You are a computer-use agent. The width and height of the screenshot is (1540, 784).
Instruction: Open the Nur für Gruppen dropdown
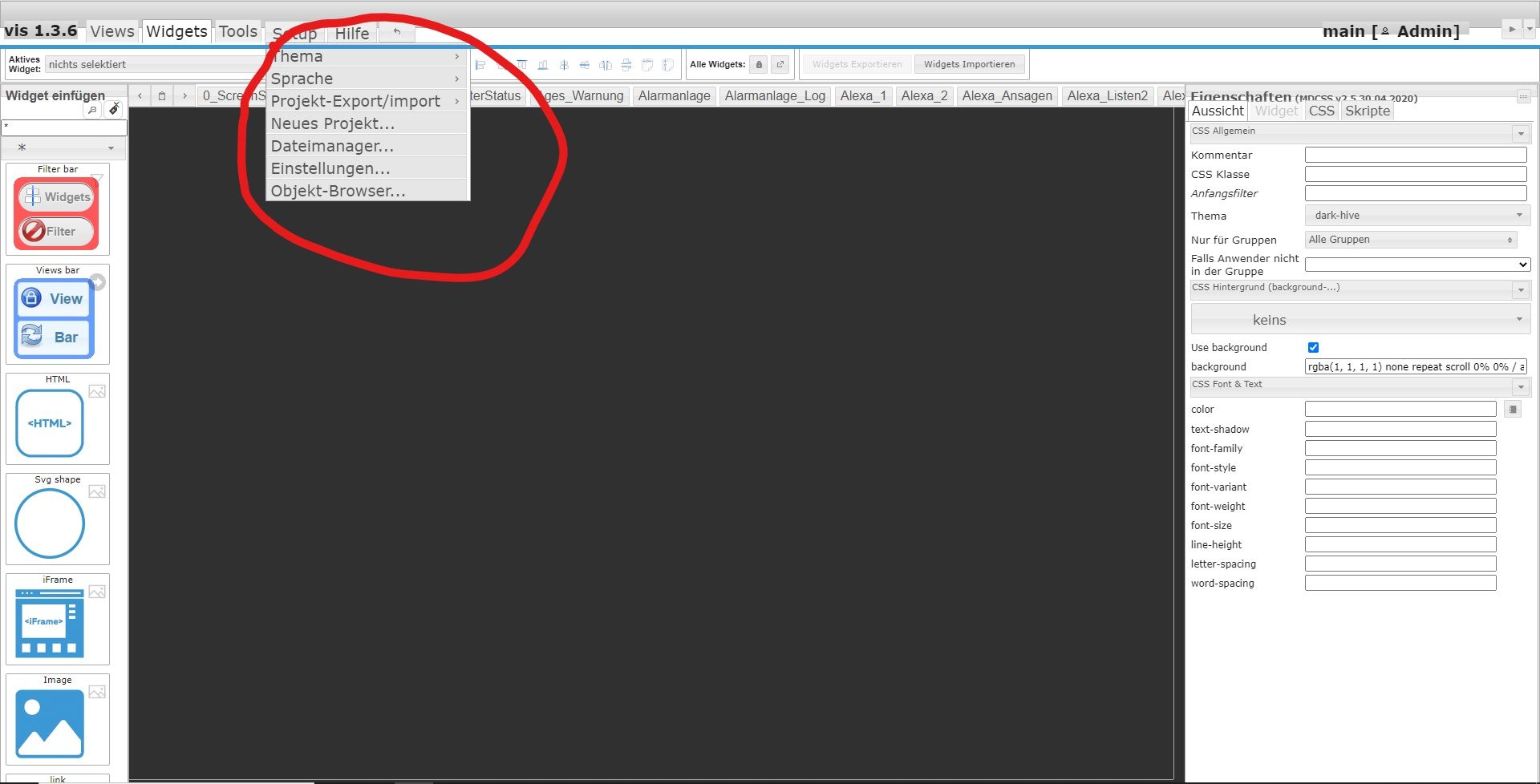[x=1411, y=240]
